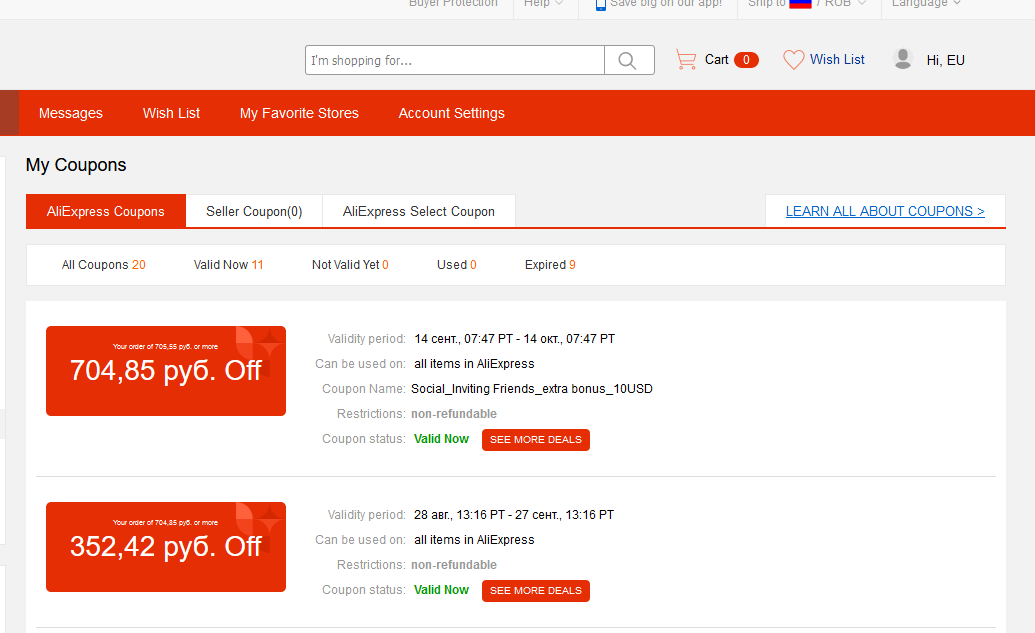Open the shopping cart icon

686,60
